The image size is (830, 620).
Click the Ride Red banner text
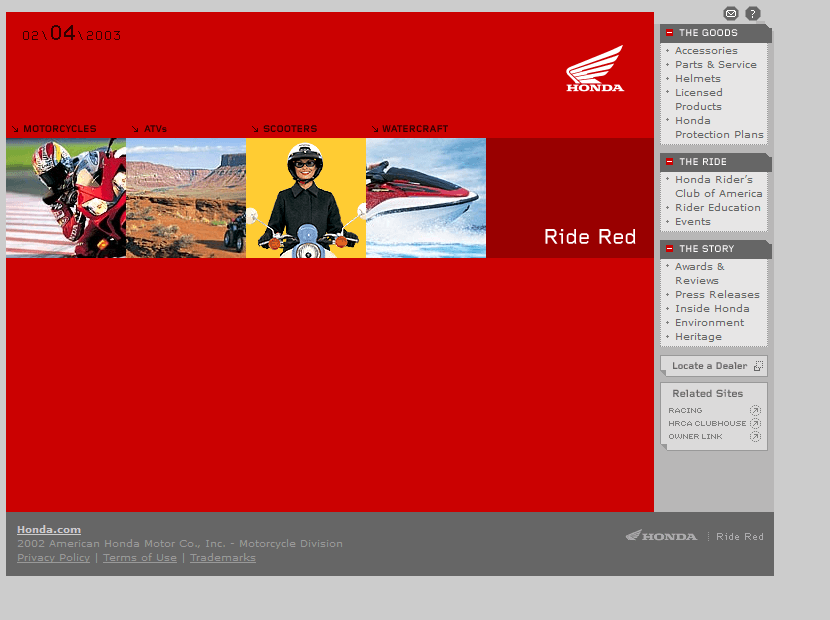590,237
